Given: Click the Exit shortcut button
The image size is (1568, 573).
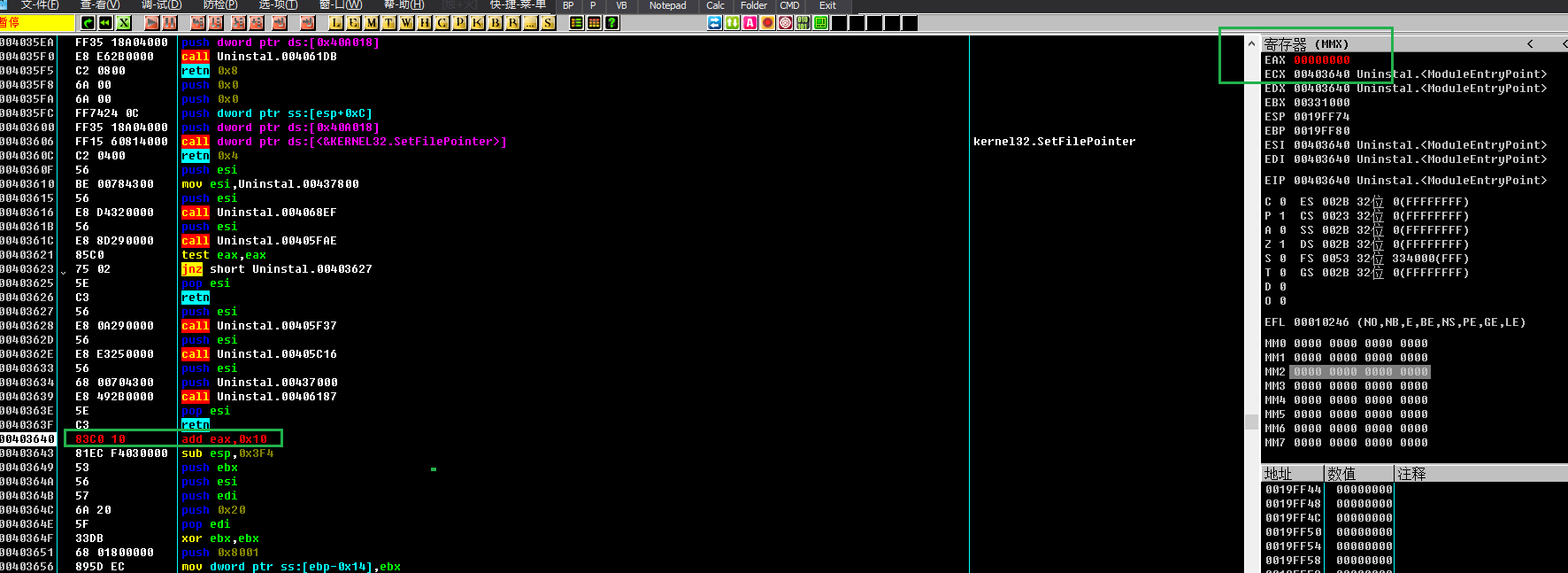Looking at the screenshot, I should pyautogui.click(x=827, y=5).
